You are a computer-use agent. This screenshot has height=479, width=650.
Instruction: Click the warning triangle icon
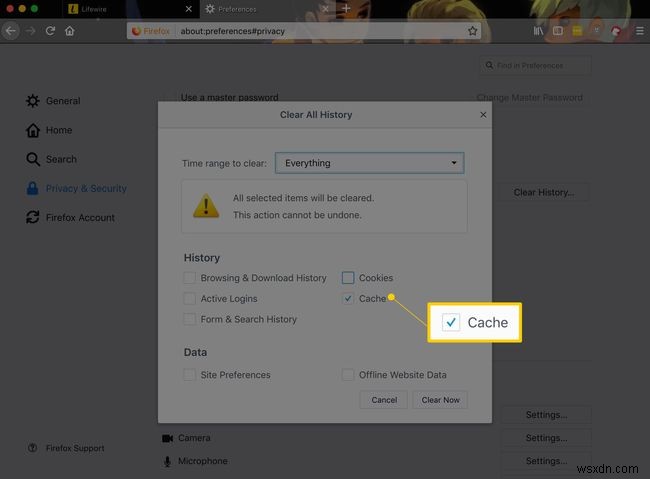[206, 206]
